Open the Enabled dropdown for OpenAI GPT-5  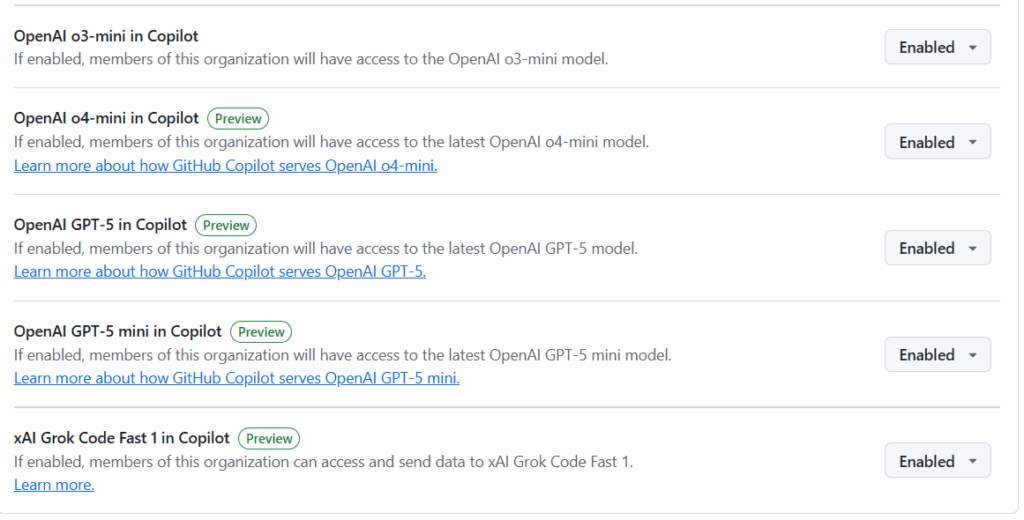(937, 248)
